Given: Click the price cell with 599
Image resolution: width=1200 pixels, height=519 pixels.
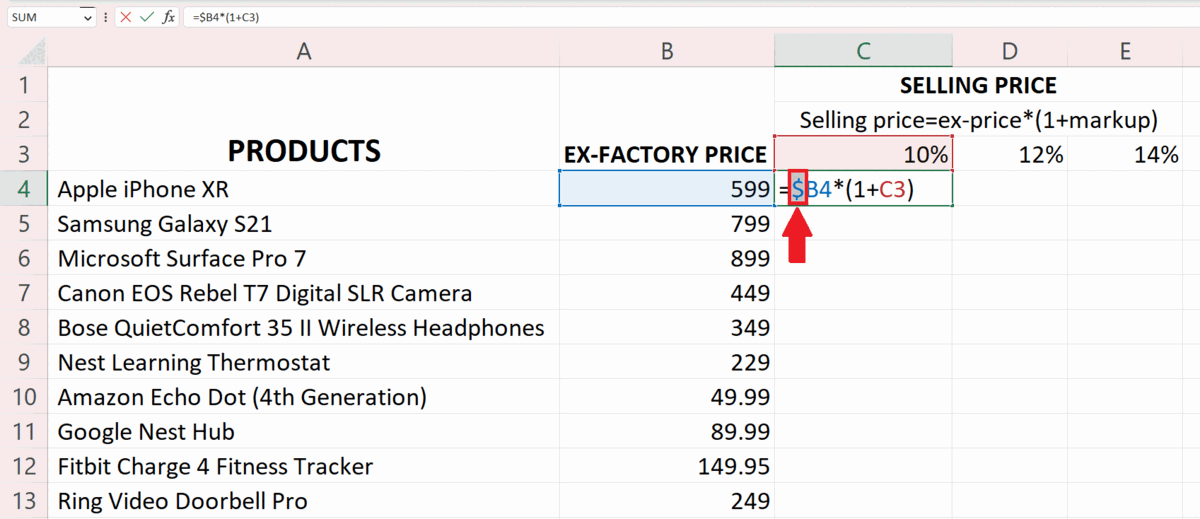Looking at the screenshot, I should coord(667,188).
